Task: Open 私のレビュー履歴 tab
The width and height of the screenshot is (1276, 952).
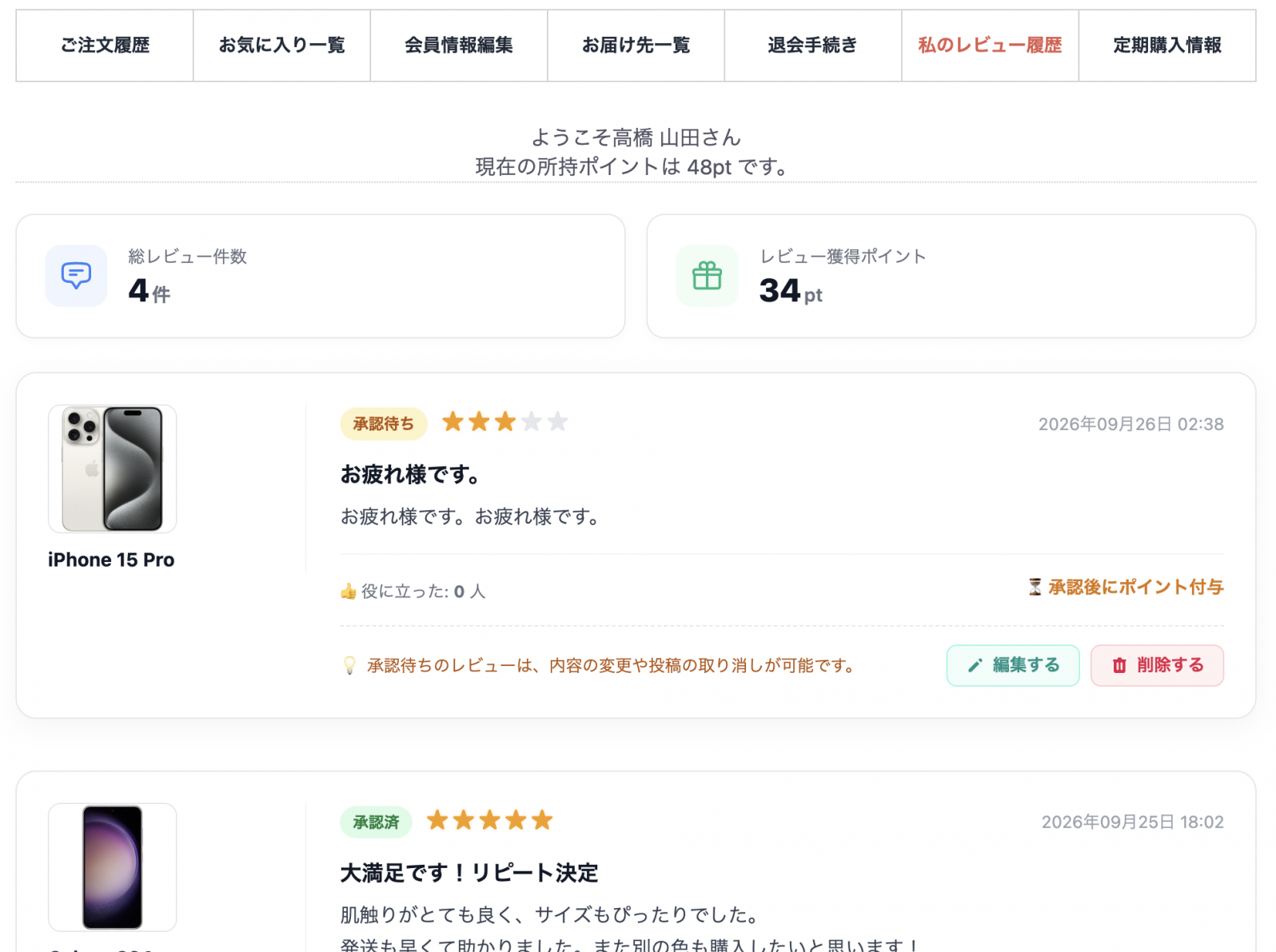Action: click(x=990, y=46)
